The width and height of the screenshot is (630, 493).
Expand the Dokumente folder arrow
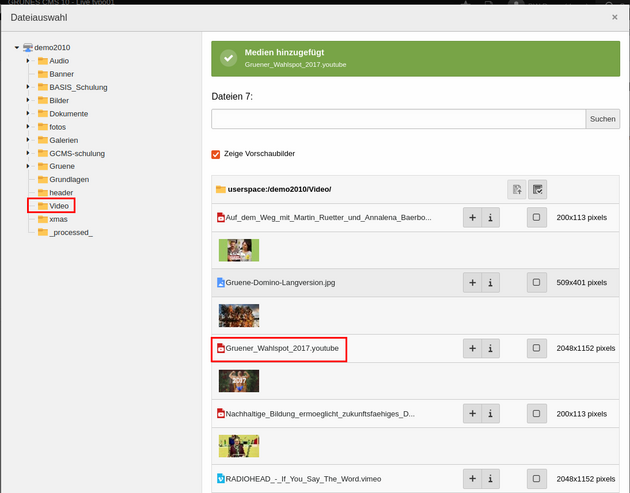tap(28, 113)
